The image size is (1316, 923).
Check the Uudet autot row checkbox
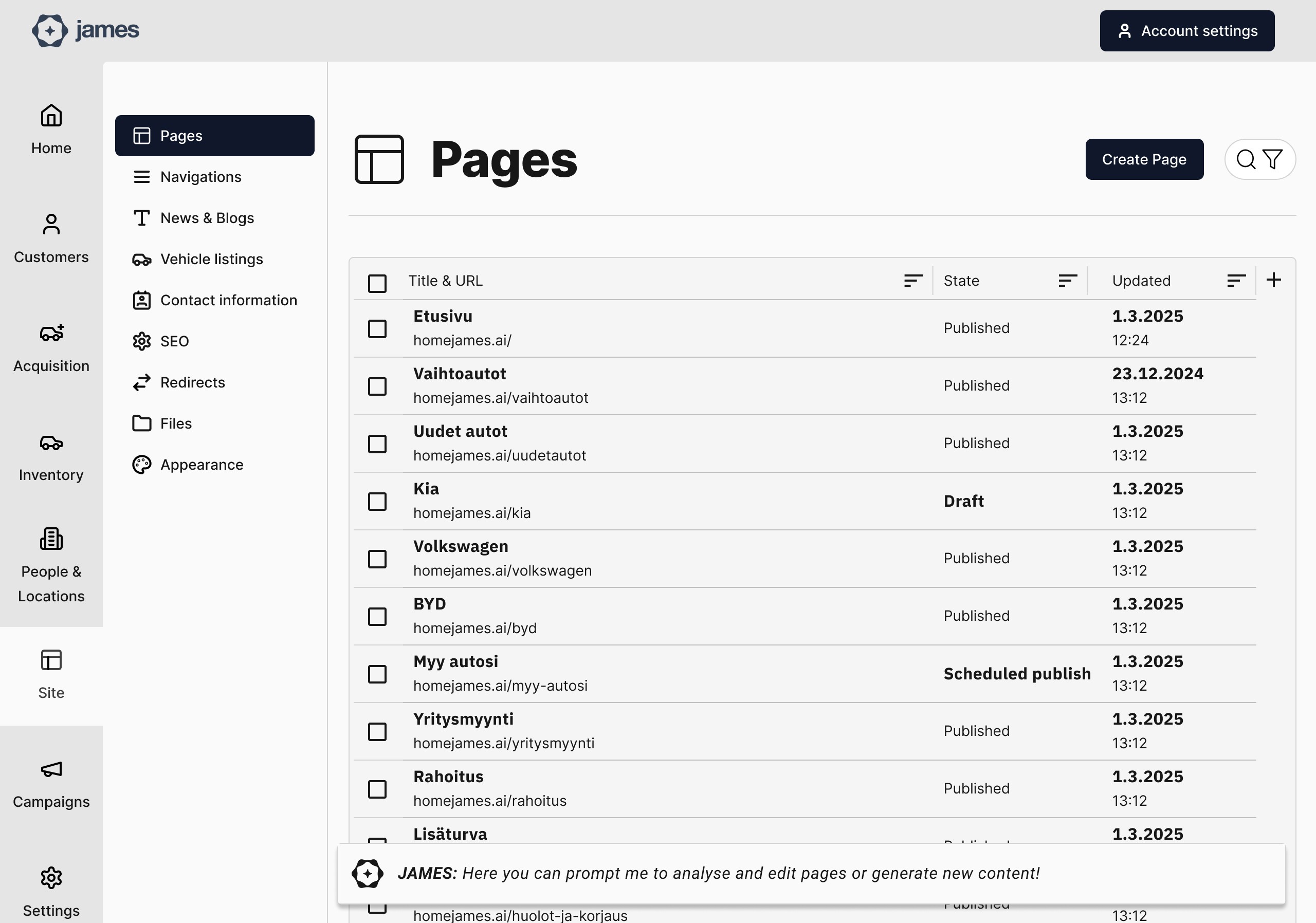point(377,444)
